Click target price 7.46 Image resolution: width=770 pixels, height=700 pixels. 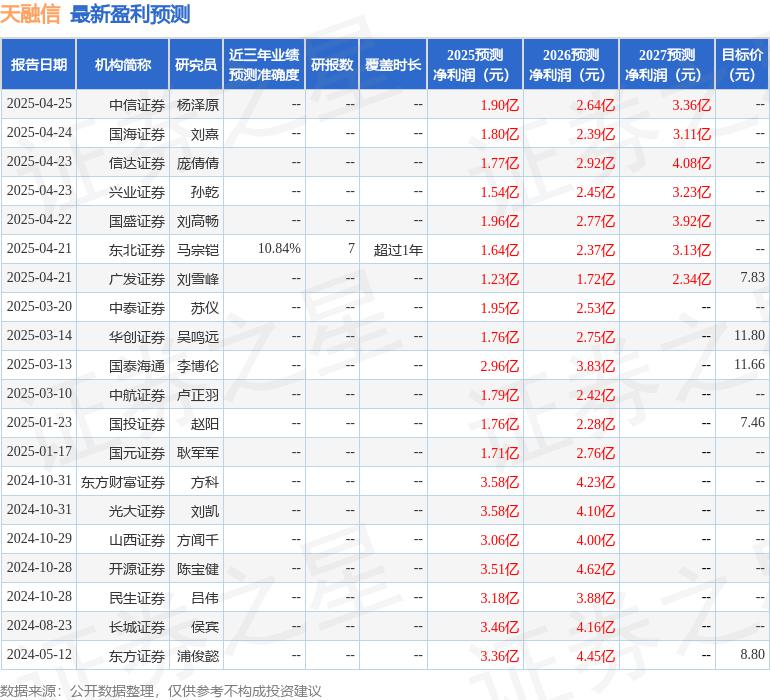pyautogui.click(x=752, y=422)
